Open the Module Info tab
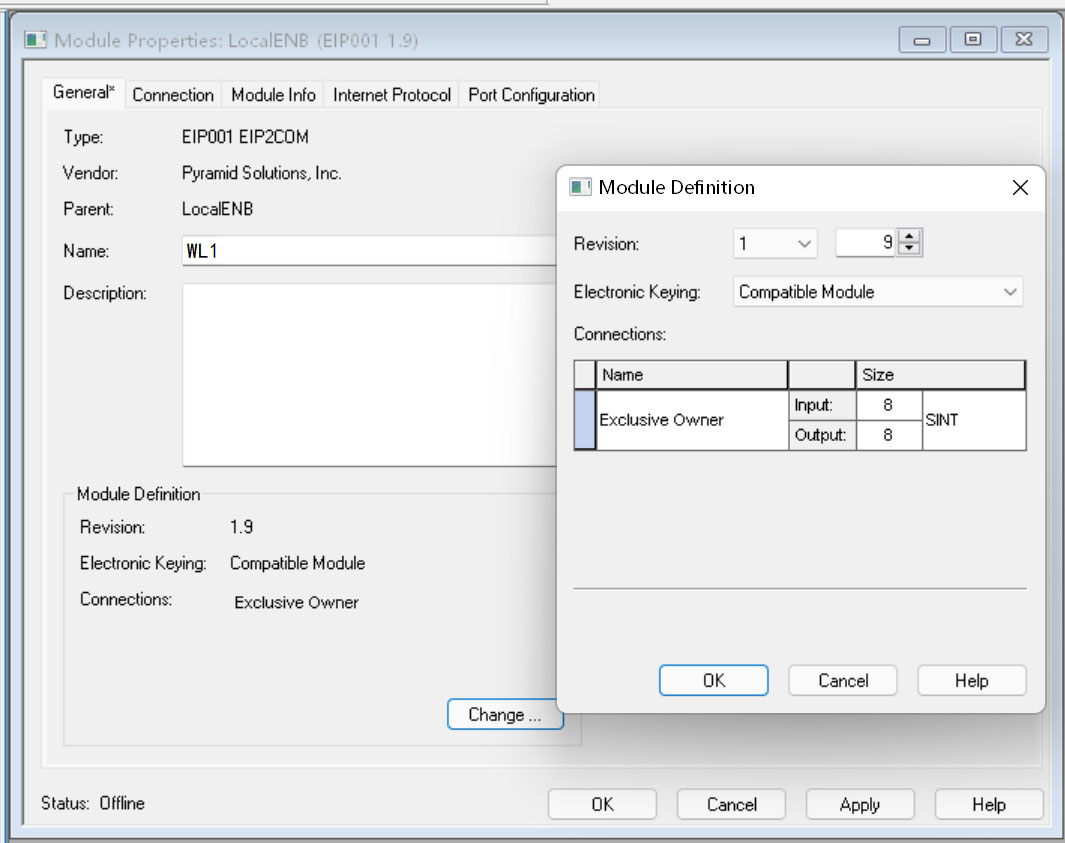1065x843 pixels. pyautogui.click(x=273, y=95)
